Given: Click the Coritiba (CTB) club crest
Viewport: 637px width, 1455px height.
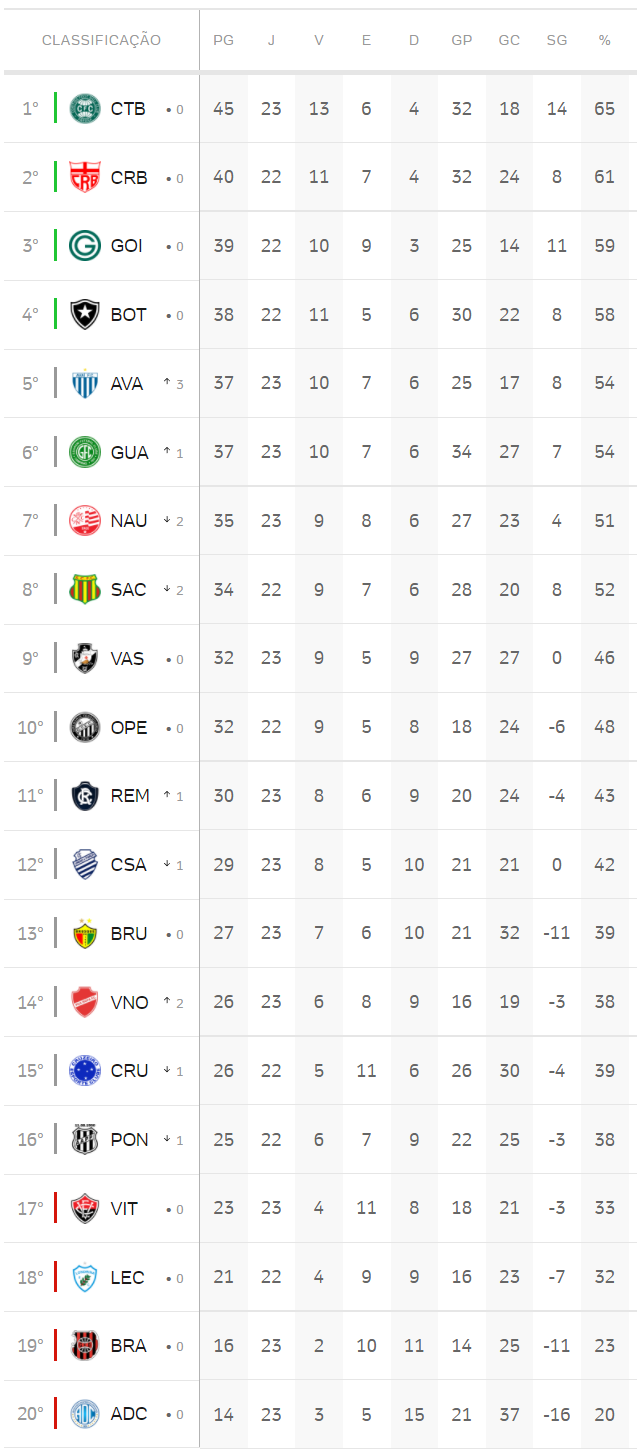Looking at the screenshot, I should coord(85,108).
